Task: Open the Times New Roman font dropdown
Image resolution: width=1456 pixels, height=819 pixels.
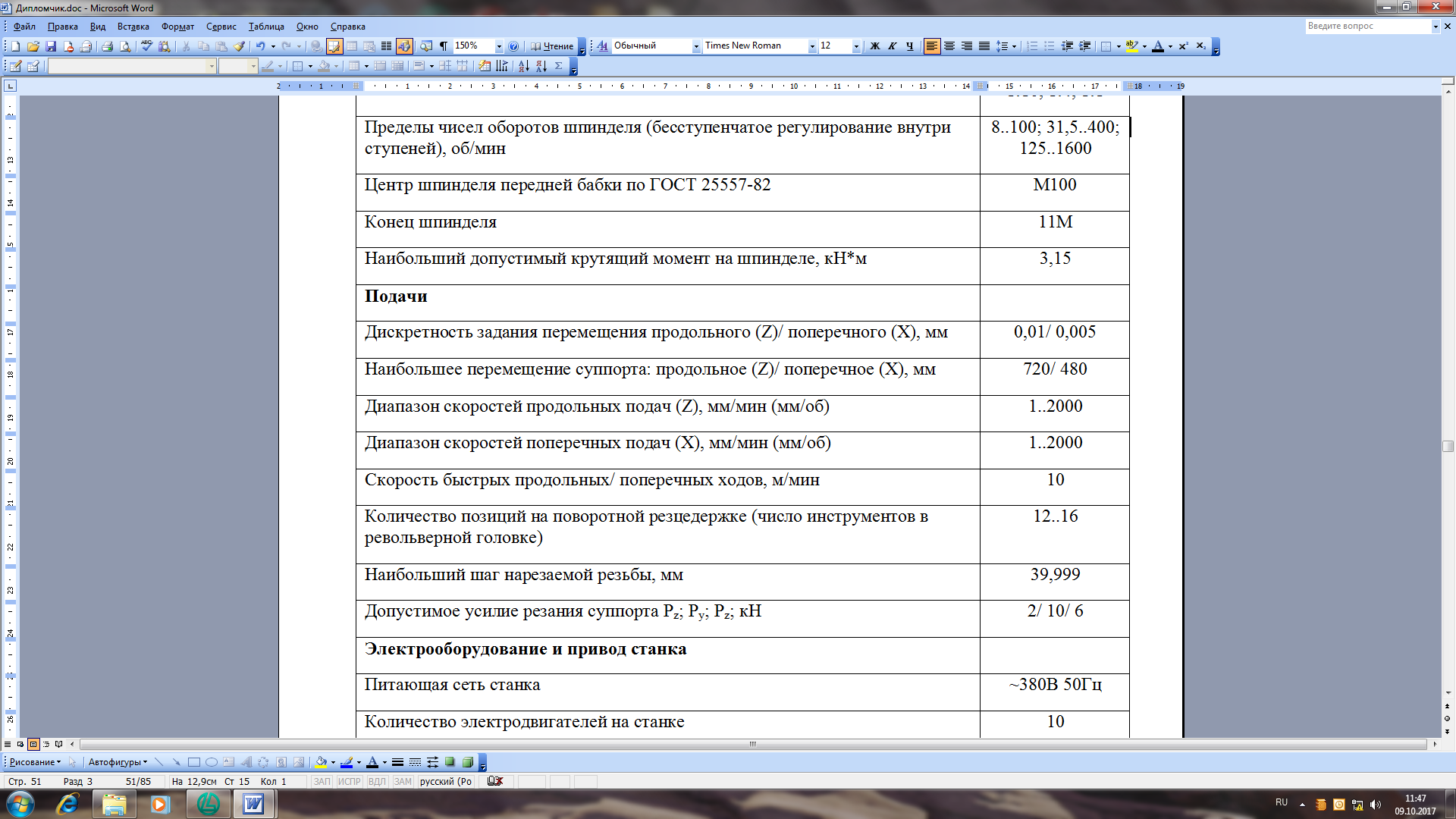Action: (812, 46)
